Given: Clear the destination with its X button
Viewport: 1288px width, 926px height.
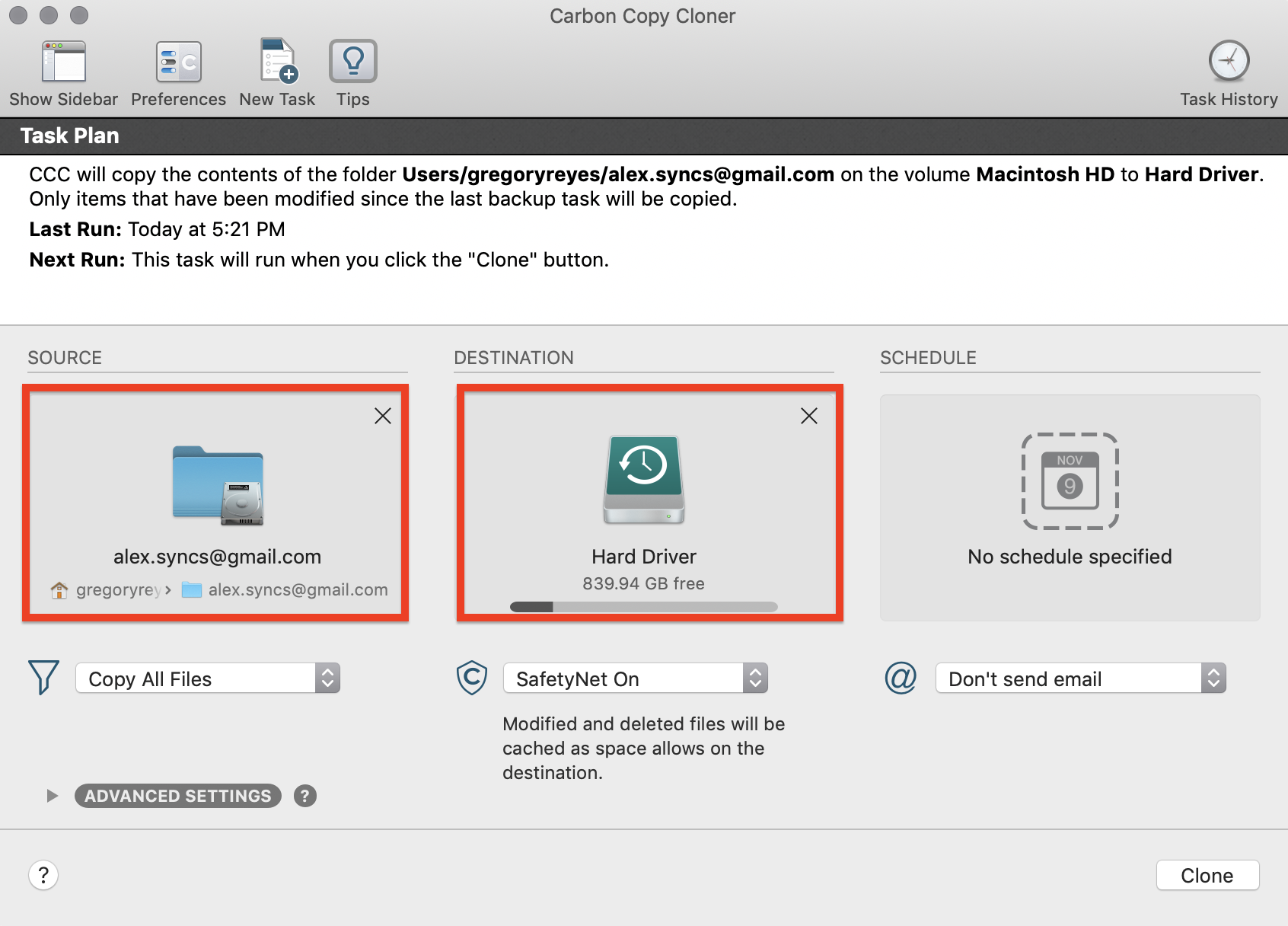Looking at the screenshot, I should [809, 416].
